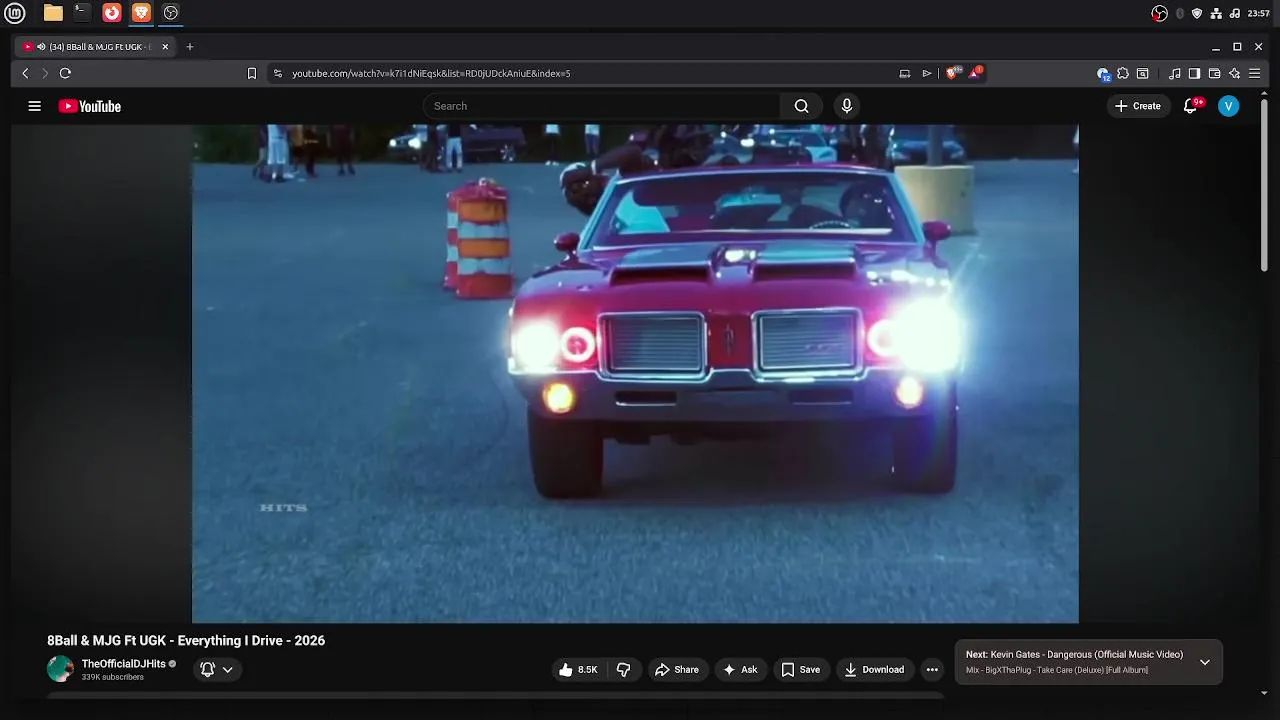Toggle the browser sidebar panel
The height and width of the screenshot is (720, 1280).
(x=1194, y=73)
